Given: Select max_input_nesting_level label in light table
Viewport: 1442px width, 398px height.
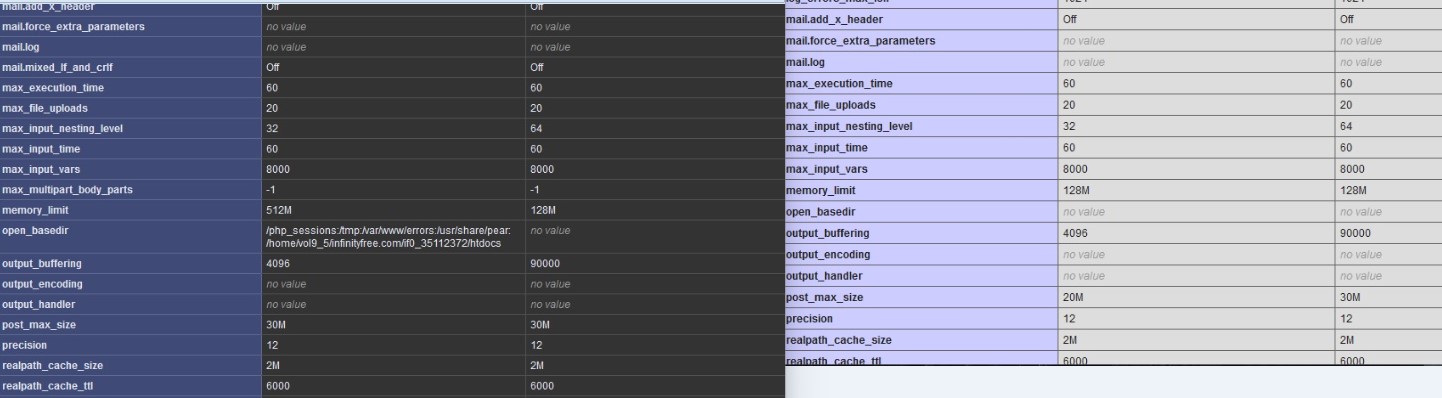Looking at the screenshot, I should (x=850, y=126).
